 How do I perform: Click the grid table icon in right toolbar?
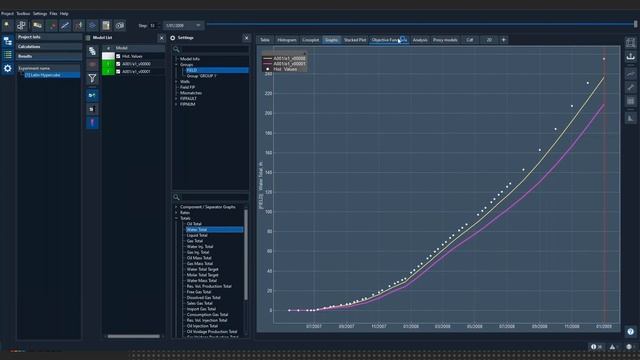coord(631,101)
